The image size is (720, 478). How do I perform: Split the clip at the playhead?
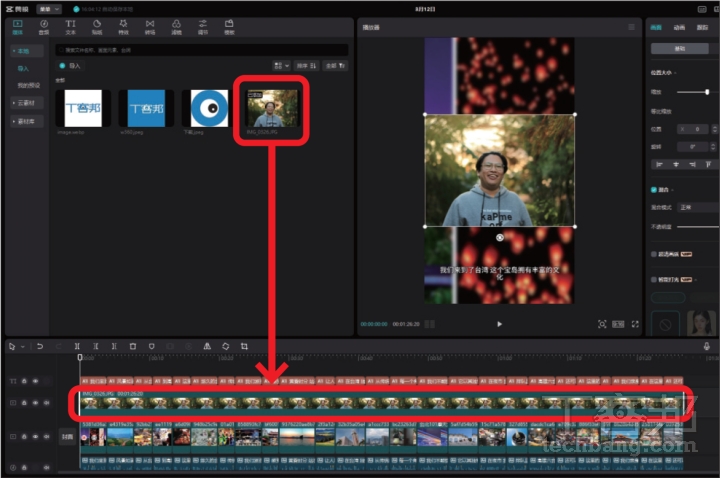[77, 346]
